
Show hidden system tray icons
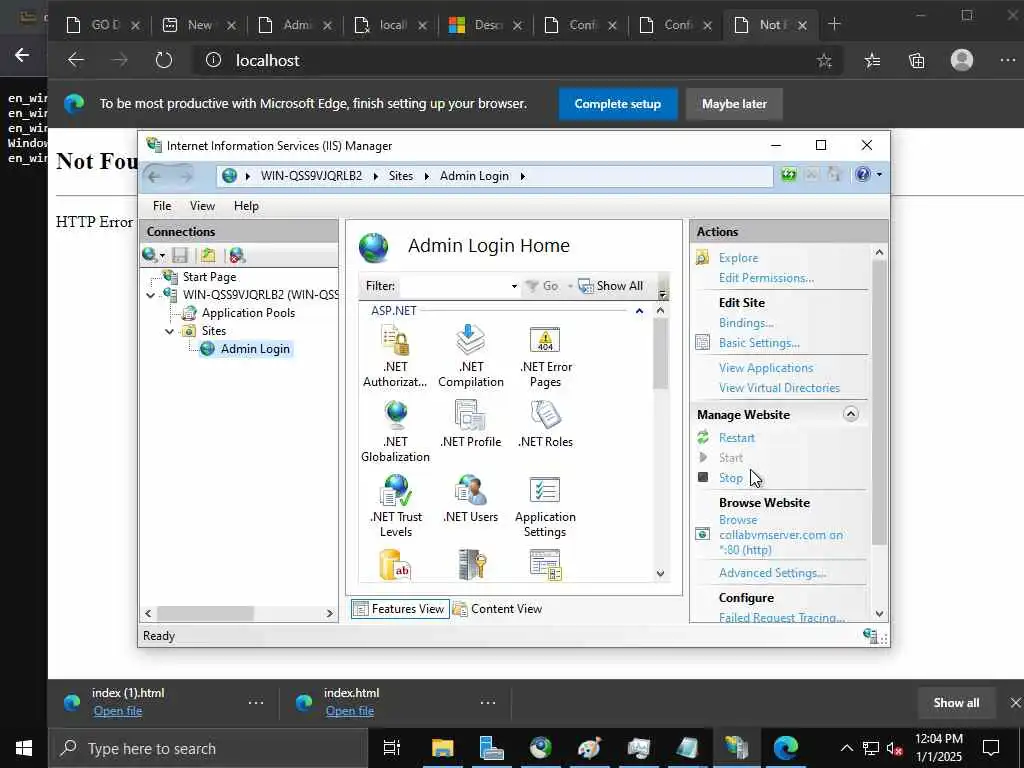(846, 748)
